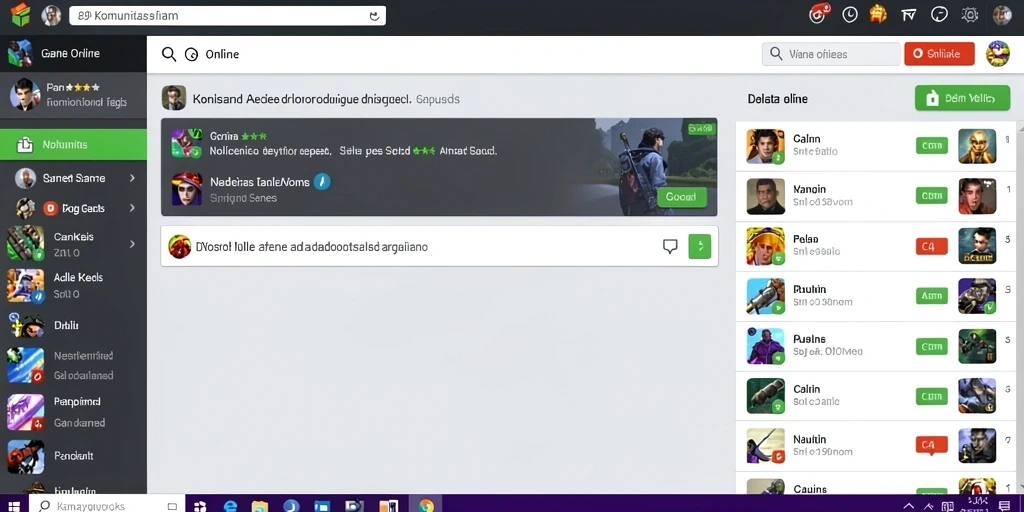1024x512 pixels.
Task: Click the green button in the Calnn row
Action: (x=932, y=146)
